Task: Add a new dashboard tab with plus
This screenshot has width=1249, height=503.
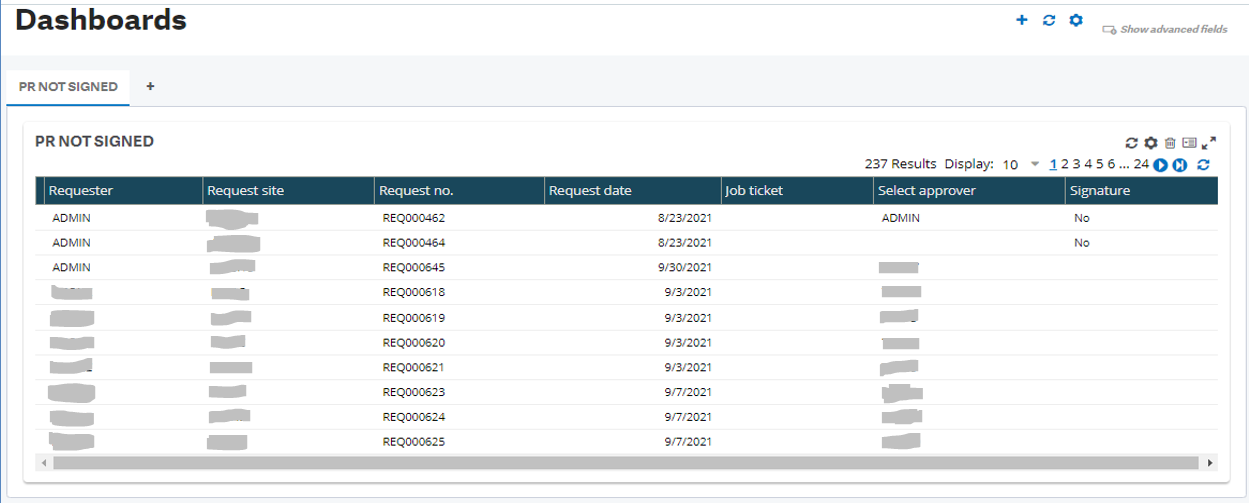Action: [150, 87]
